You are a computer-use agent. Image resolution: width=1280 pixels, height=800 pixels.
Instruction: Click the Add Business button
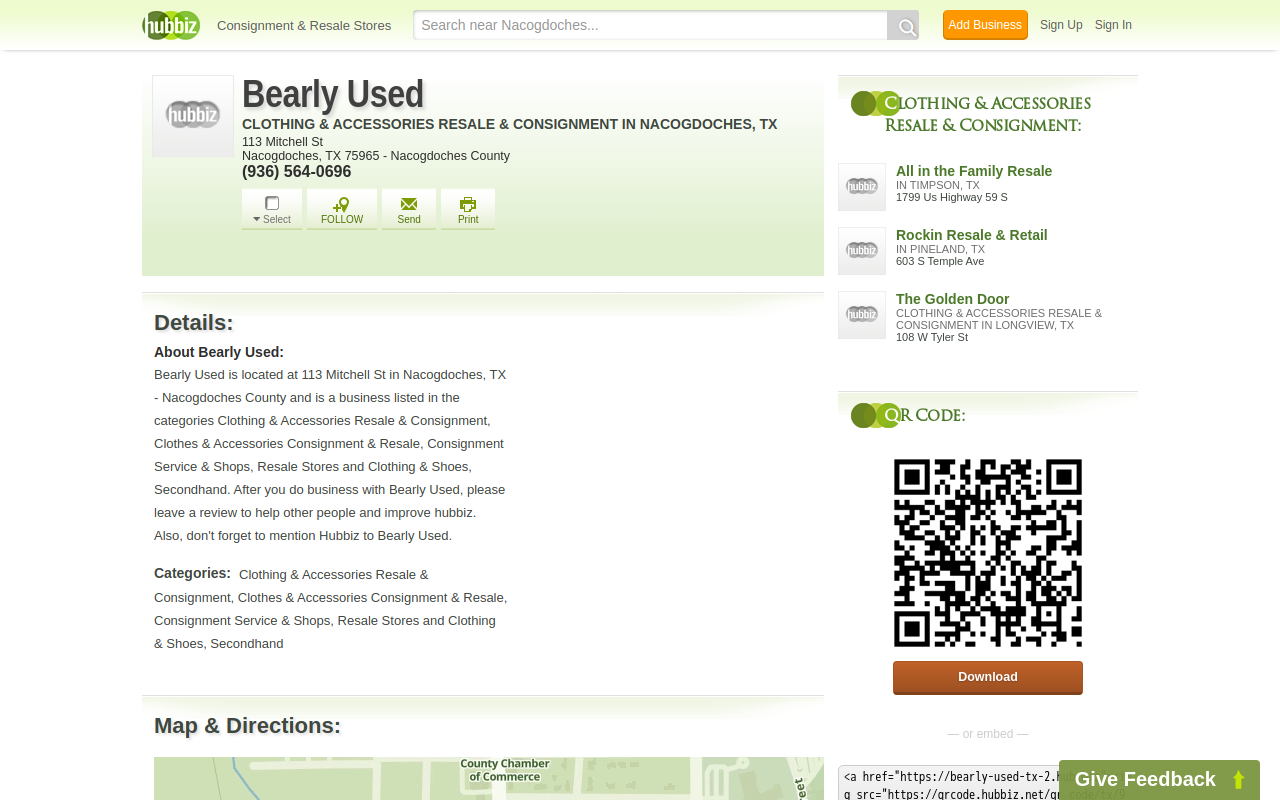pyautogui.click(x=985, y=25)
